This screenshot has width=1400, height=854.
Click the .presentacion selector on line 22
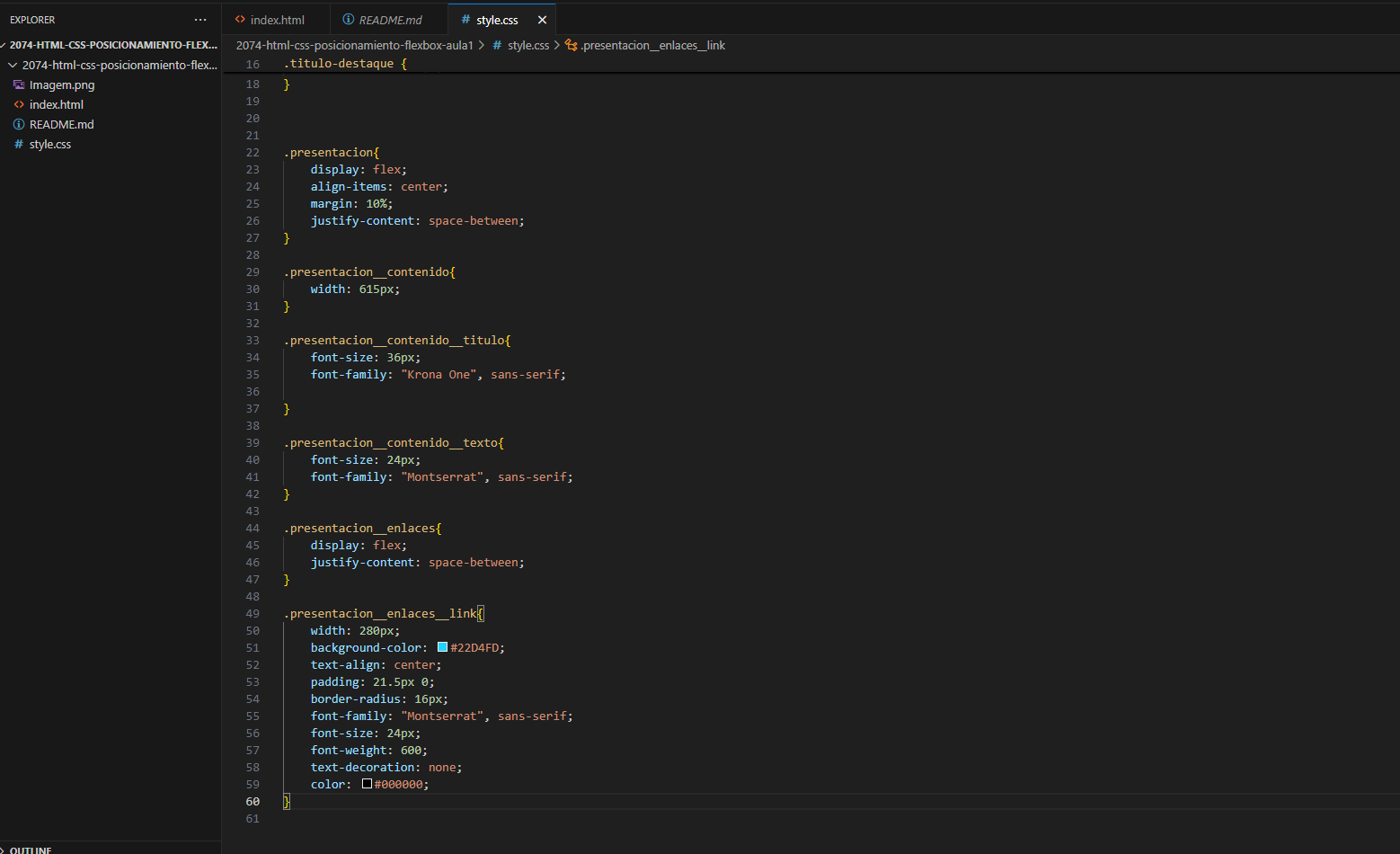coord(332,153)
